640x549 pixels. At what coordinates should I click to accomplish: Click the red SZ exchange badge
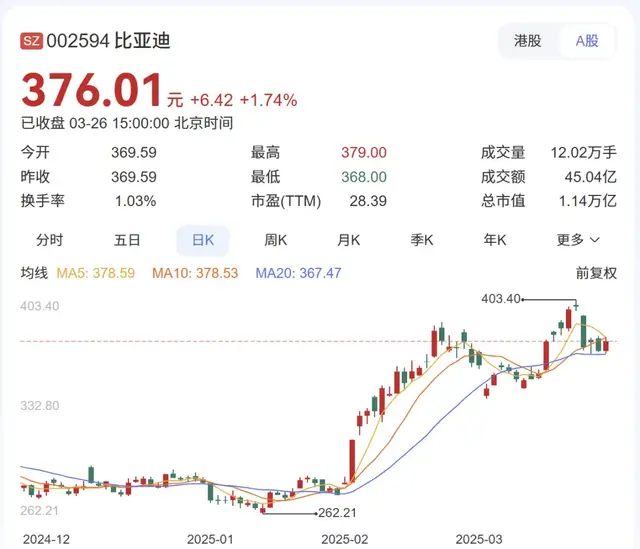click(x=31, y=41)
